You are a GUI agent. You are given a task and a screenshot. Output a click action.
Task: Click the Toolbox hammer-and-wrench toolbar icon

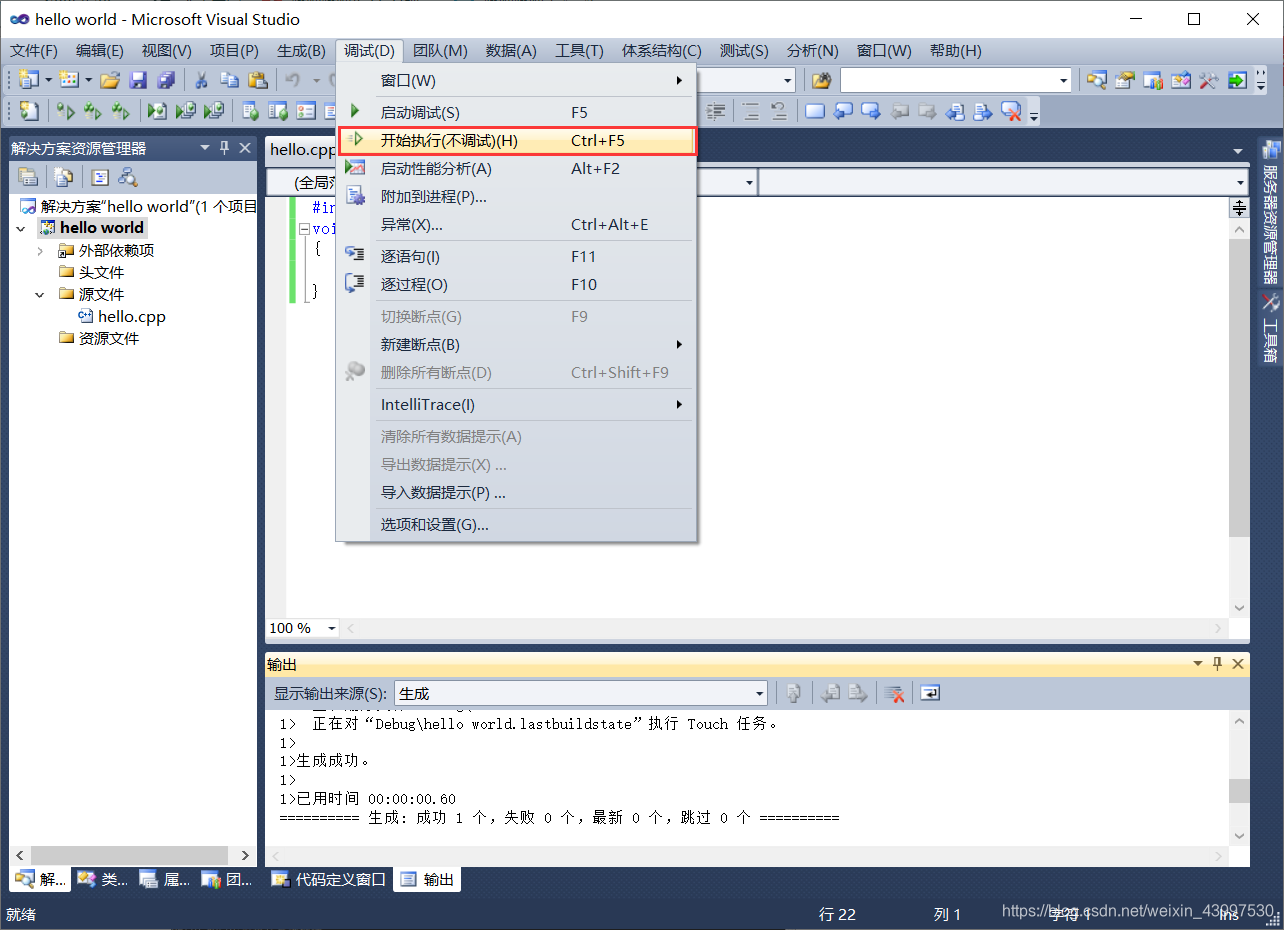pyautogui.click(x=1209, y=80)
